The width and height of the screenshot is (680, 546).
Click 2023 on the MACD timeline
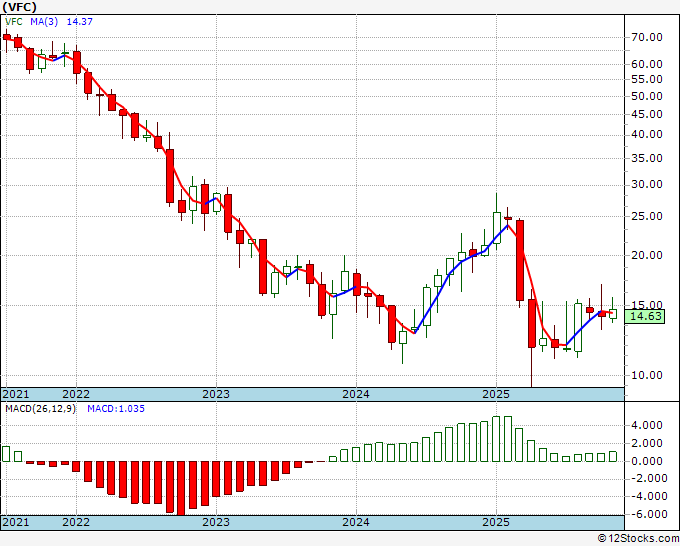[216, 522]
